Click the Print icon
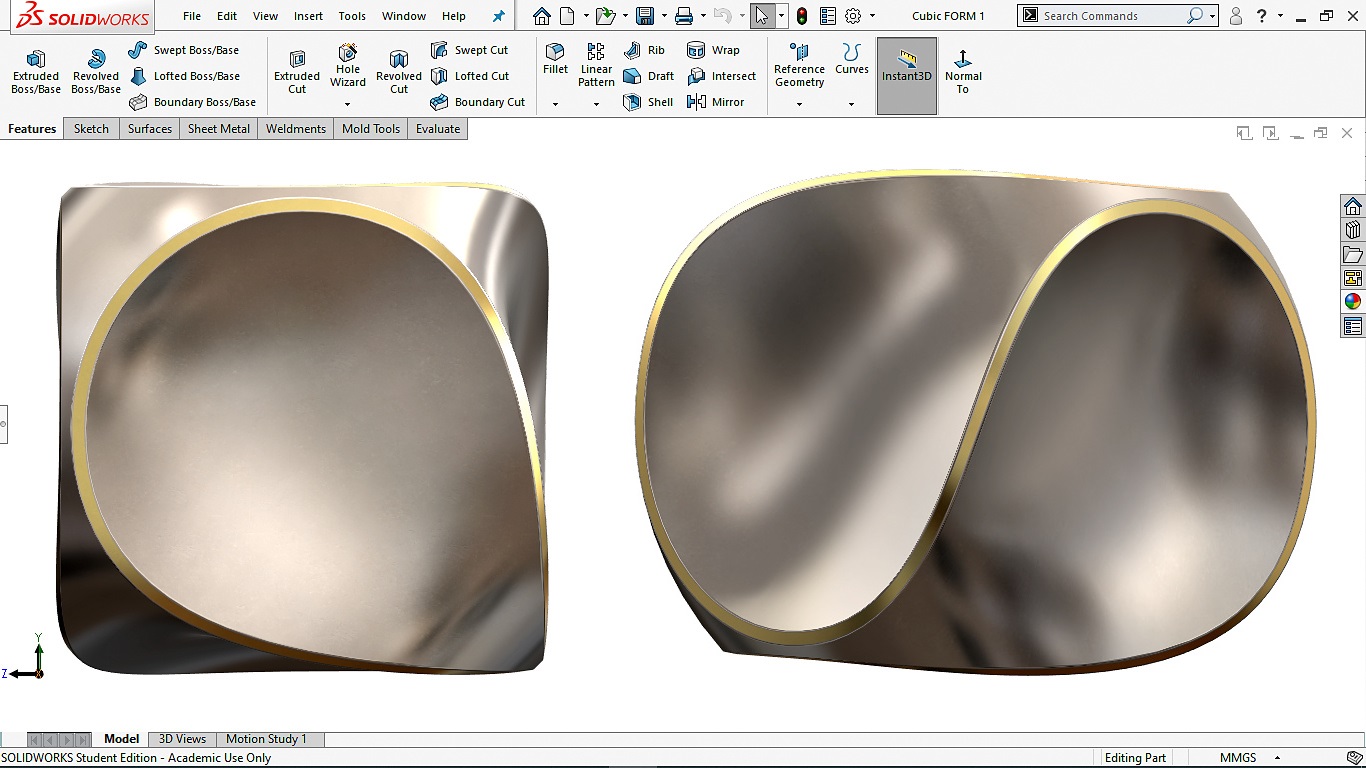This screenshot has width=1366, height=768. pyautogui.click(x=684, y=16)
